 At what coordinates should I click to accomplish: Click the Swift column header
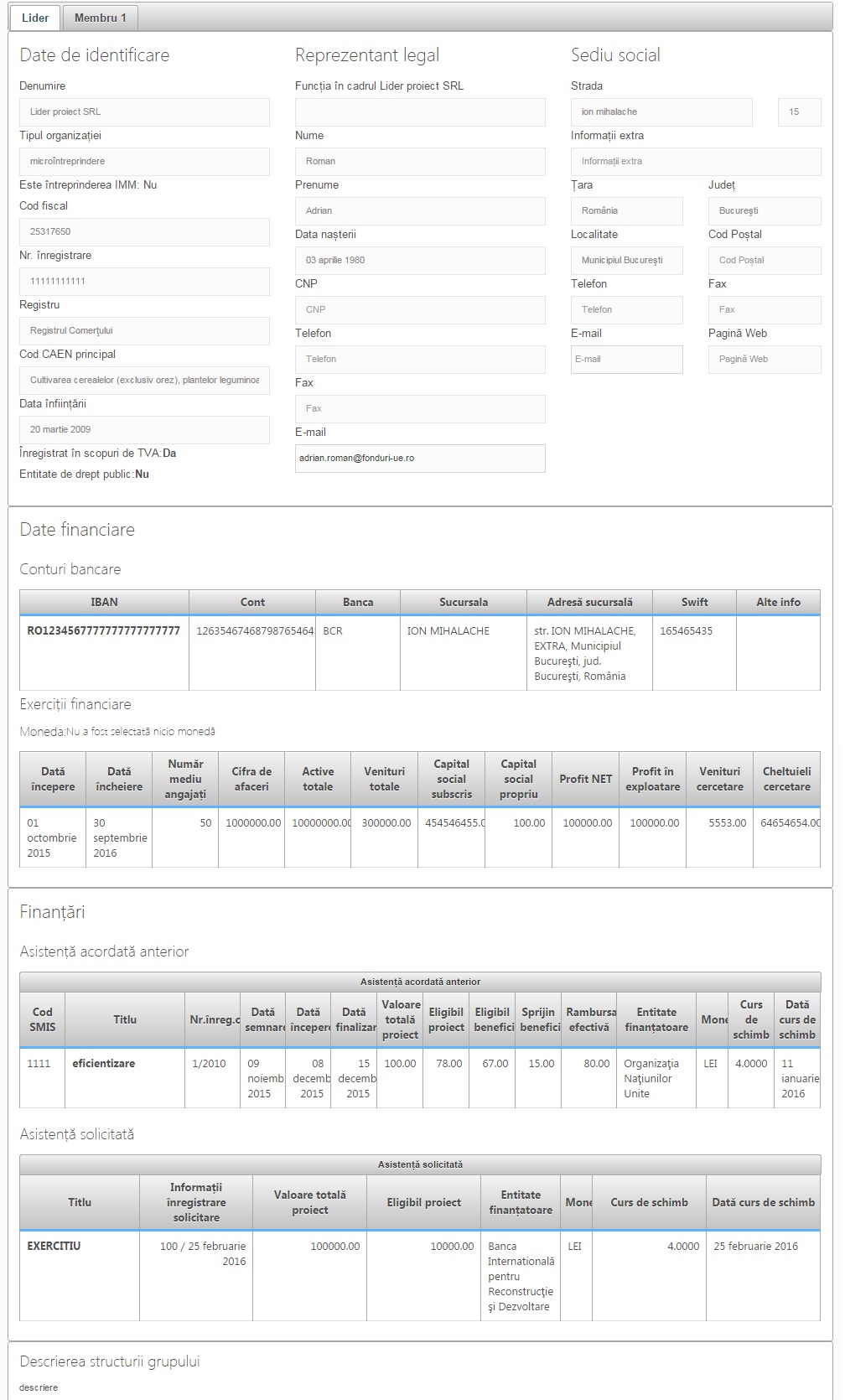694,602
